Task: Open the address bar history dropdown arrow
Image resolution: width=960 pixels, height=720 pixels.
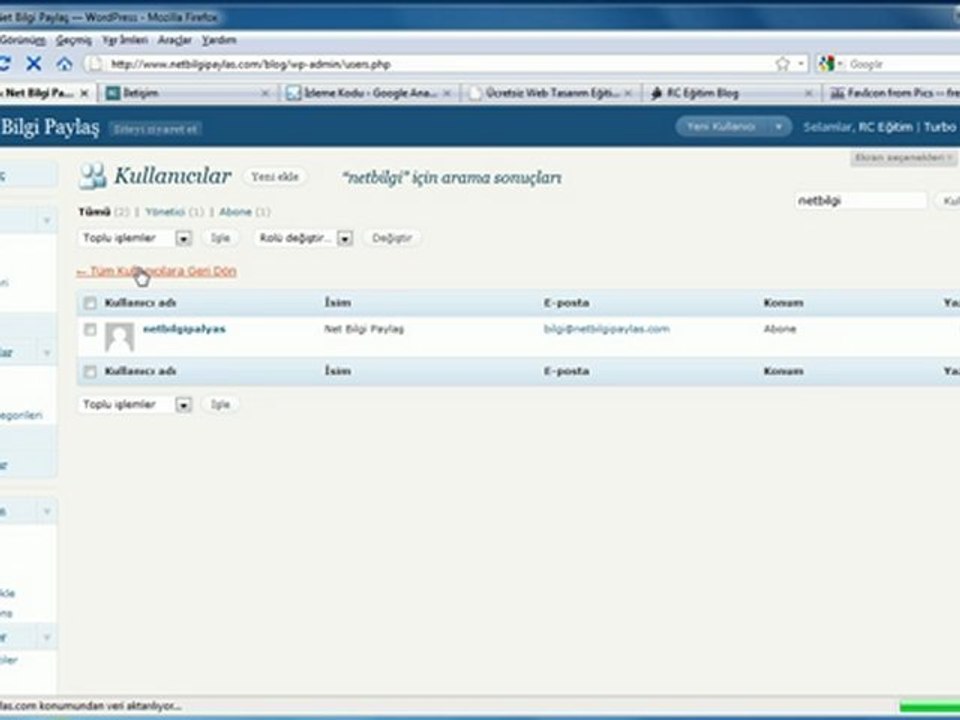Action: [801, 64]
